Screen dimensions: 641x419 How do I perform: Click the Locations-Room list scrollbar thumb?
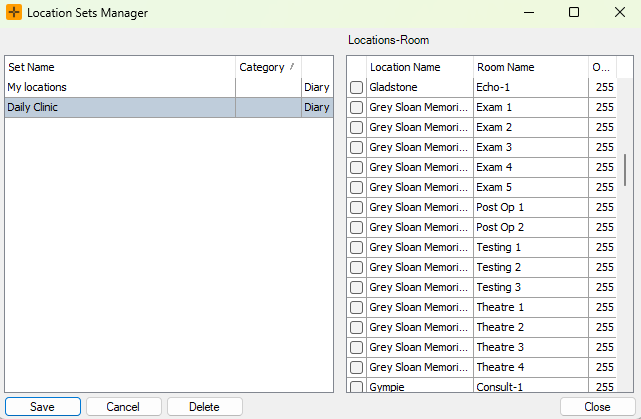(625, 170)
